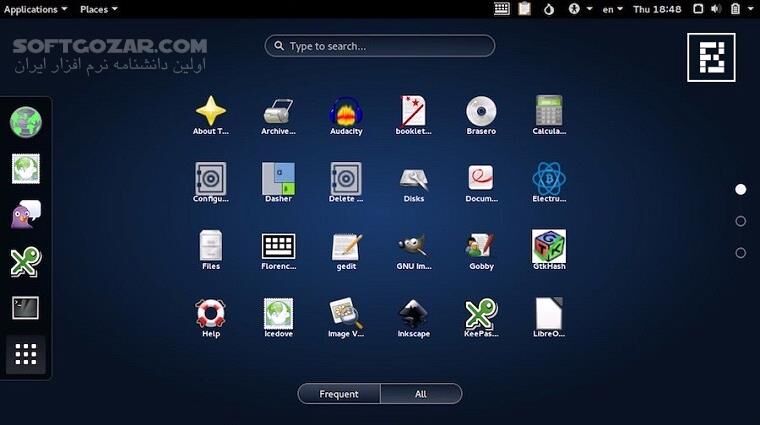
Task: Launch the KeePassX app from the grid
Action: 481,314
